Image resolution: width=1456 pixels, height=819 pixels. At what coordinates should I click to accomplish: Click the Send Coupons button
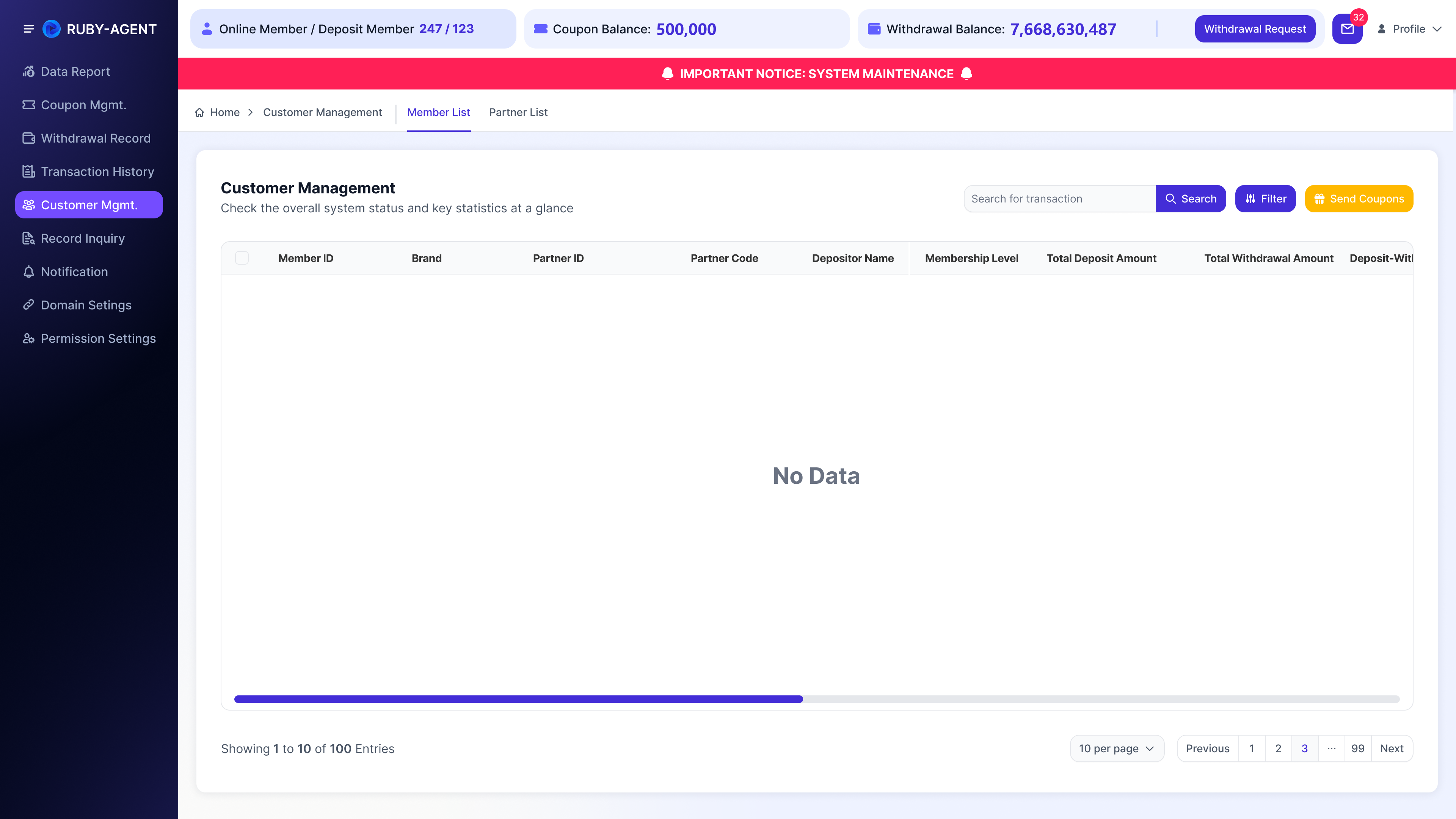(x=1359, y=199)
